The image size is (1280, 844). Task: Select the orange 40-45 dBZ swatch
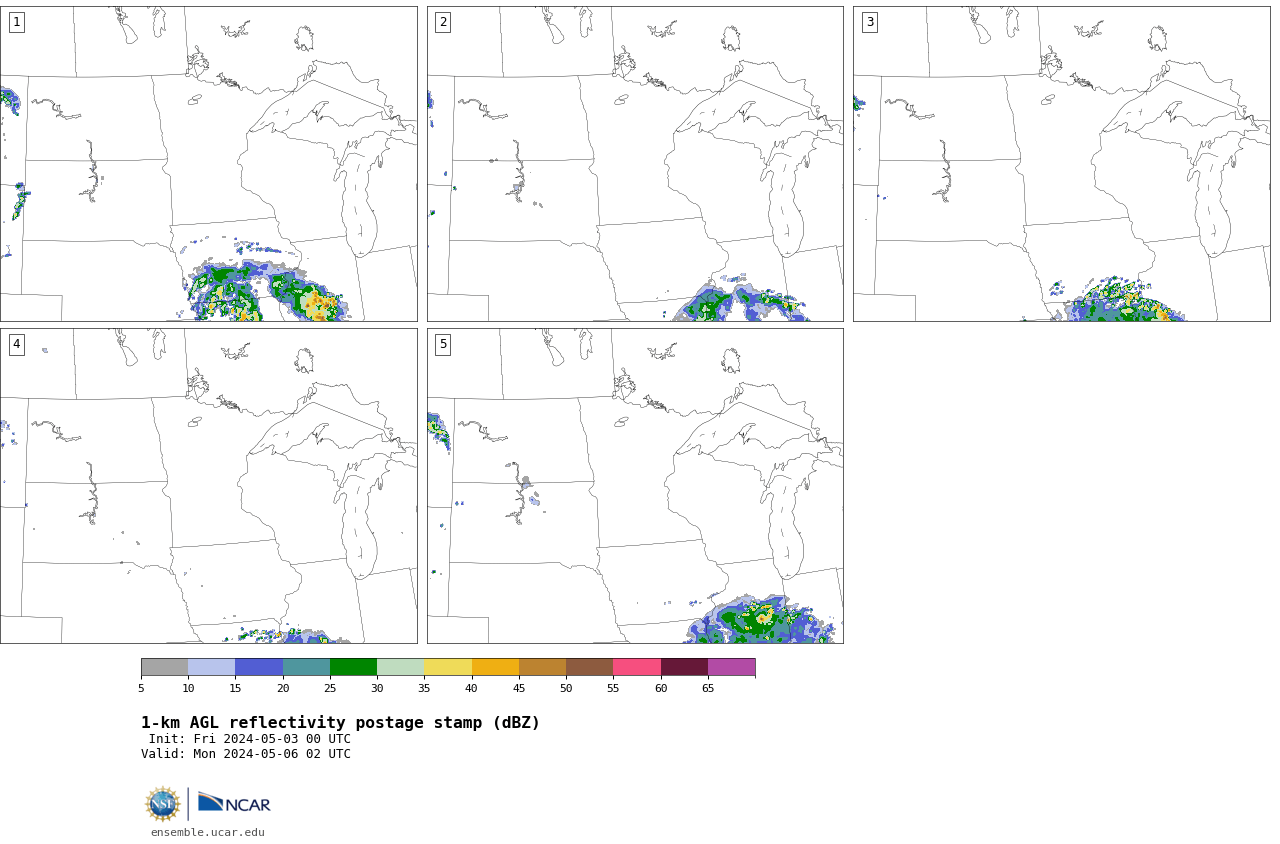[x=495, y=667]
